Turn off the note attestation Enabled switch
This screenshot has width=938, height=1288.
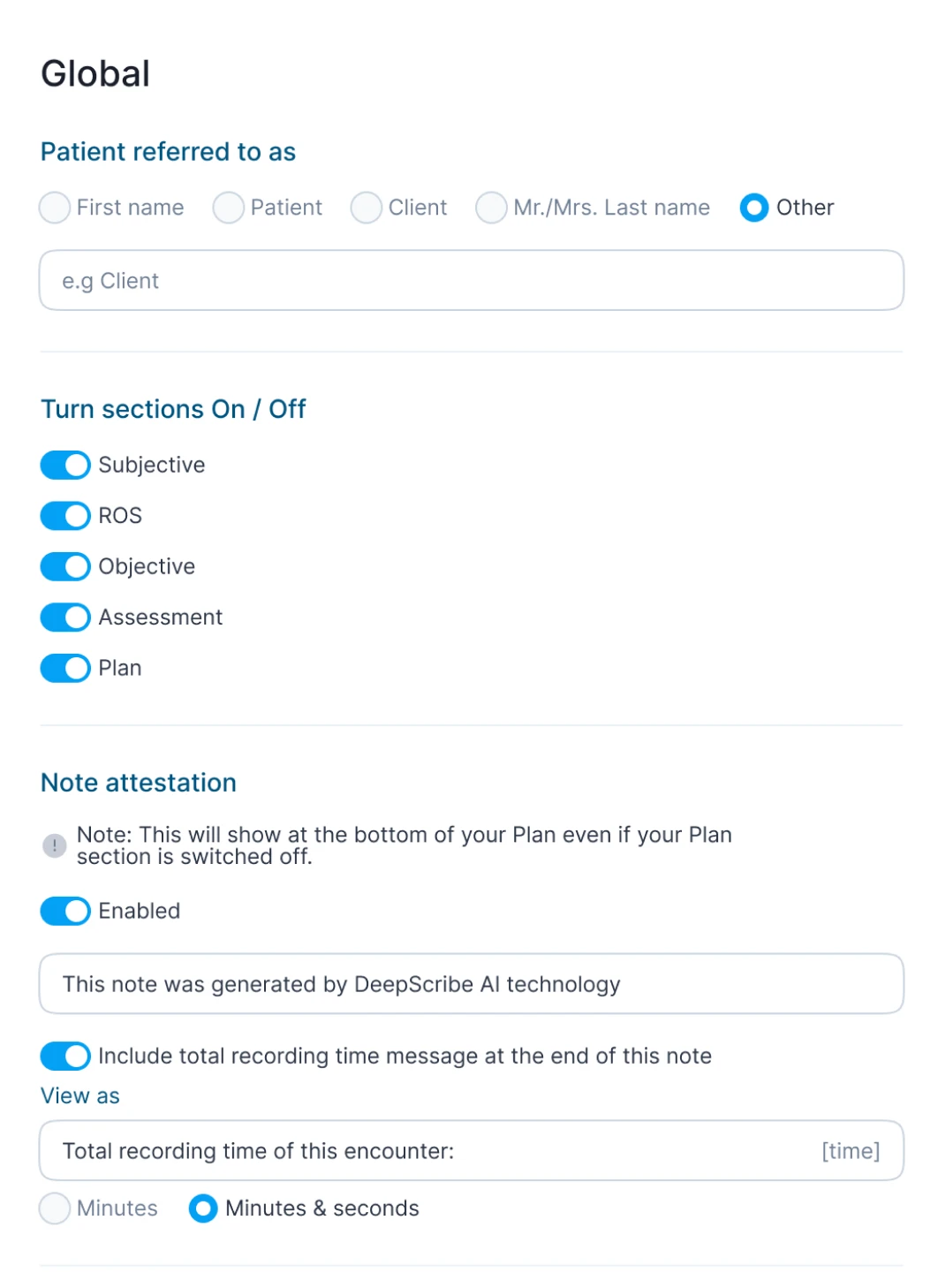point(64,911)
